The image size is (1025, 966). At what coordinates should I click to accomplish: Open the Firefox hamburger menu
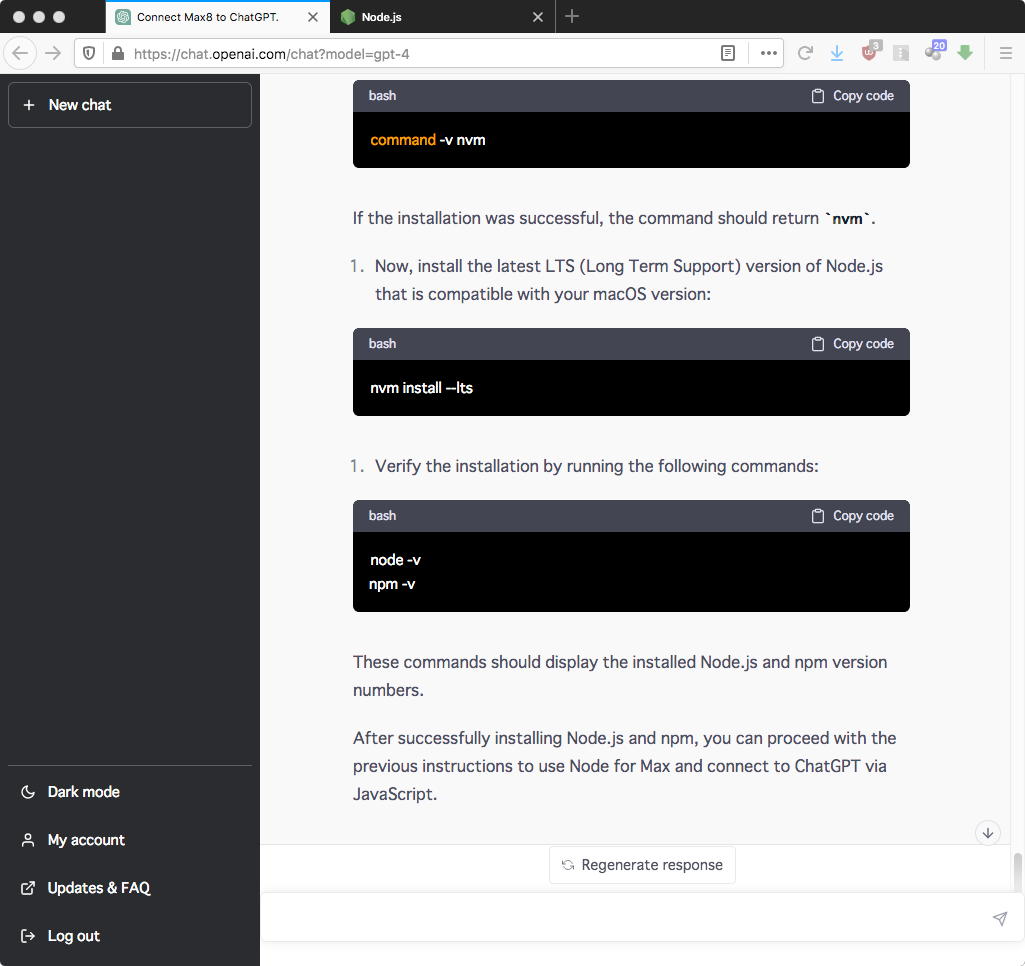pos(1006,53)
